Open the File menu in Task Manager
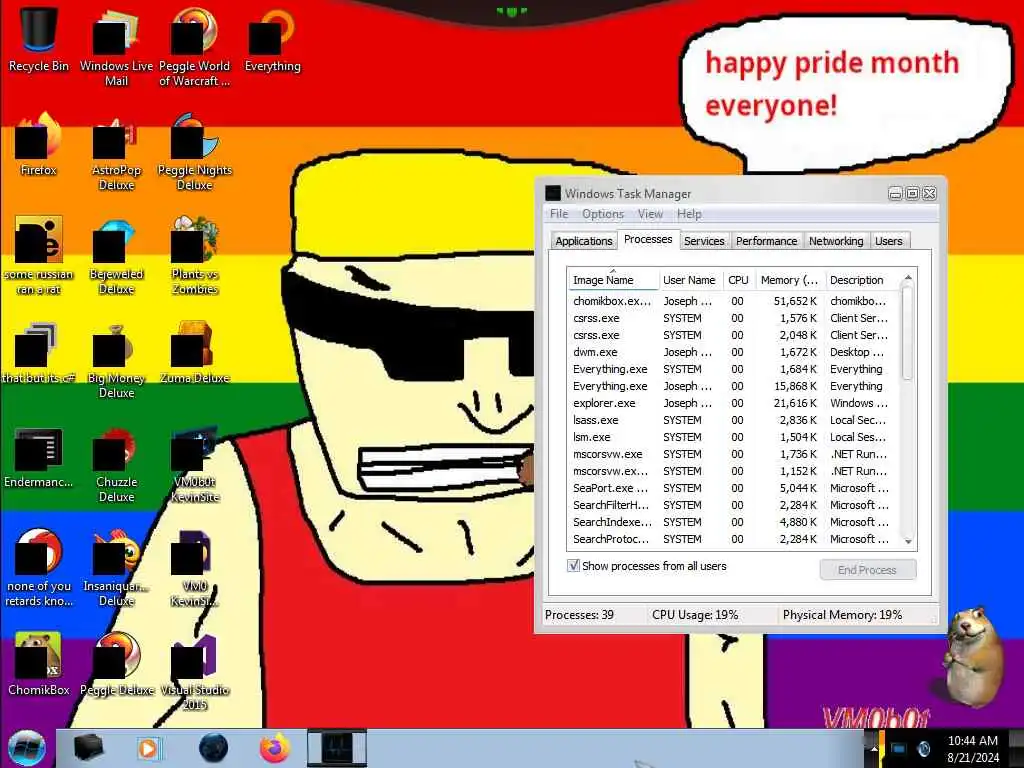Image resolution: width=1024 pixels, height=768 pixels. click(559, 214)
